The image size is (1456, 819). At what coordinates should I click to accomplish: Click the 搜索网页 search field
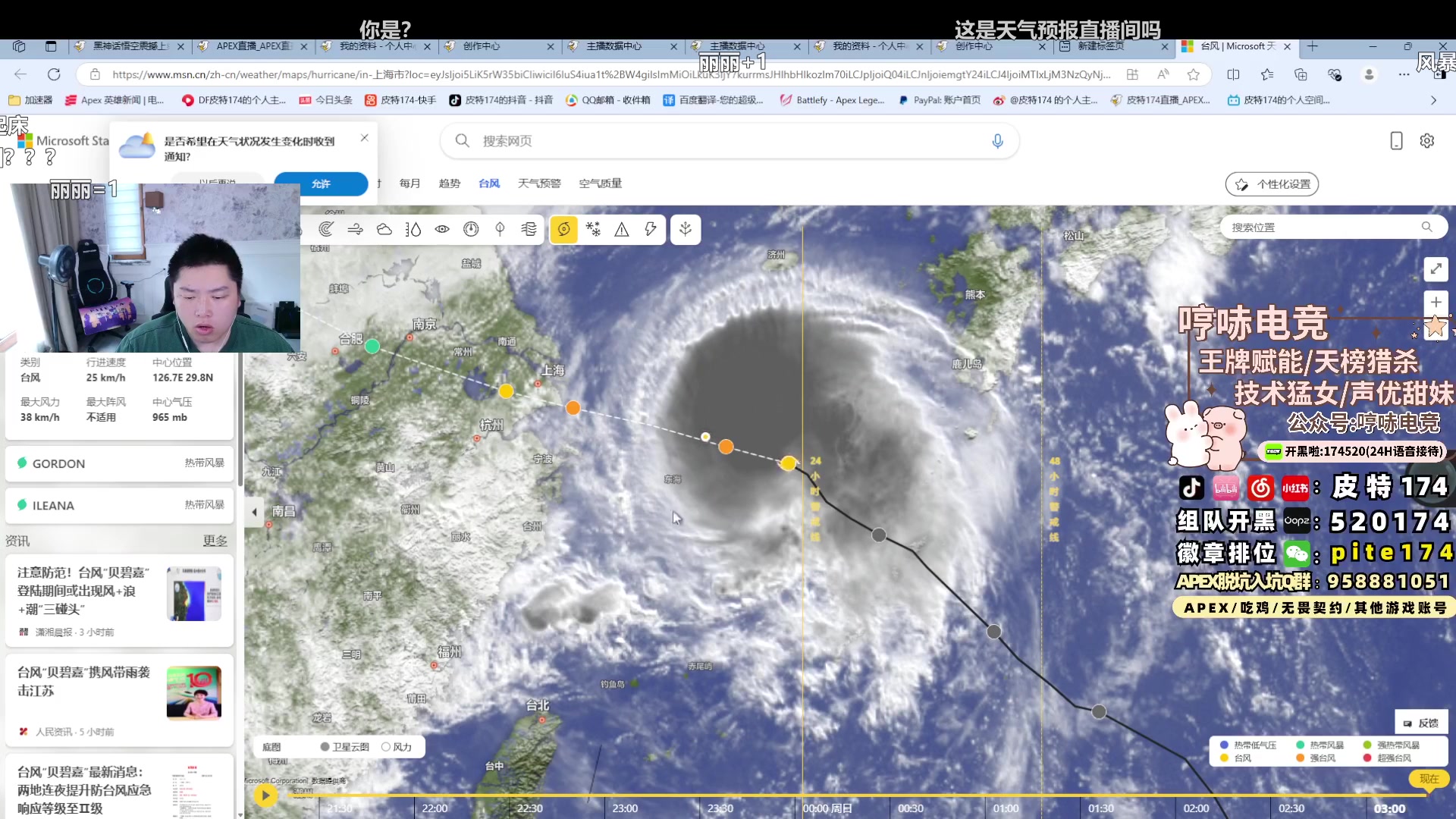pyautogui.click(x=729, y=141)
